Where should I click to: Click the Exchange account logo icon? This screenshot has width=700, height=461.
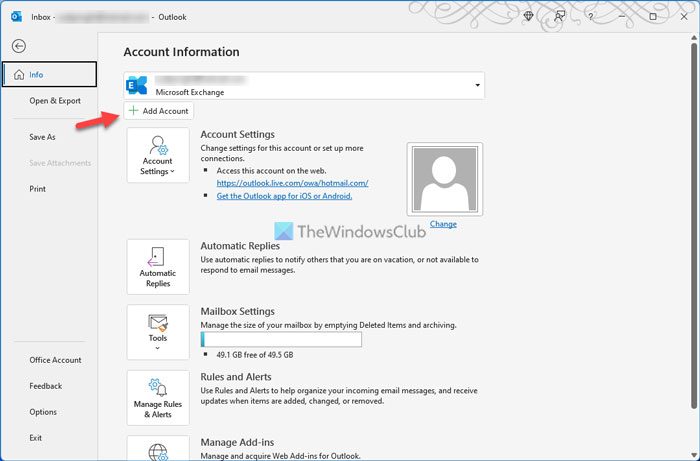137,85
